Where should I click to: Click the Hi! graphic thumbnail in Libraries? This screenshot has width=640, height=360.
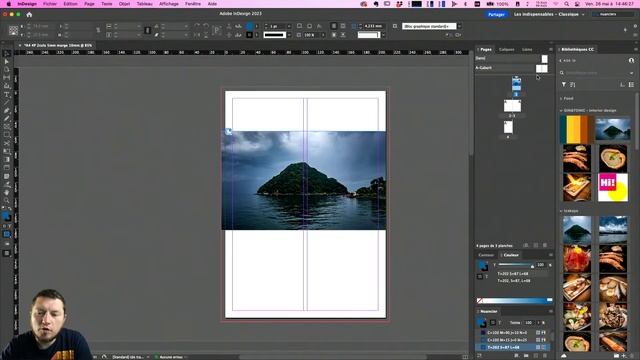pyautogui.click(x=613, y=187)
